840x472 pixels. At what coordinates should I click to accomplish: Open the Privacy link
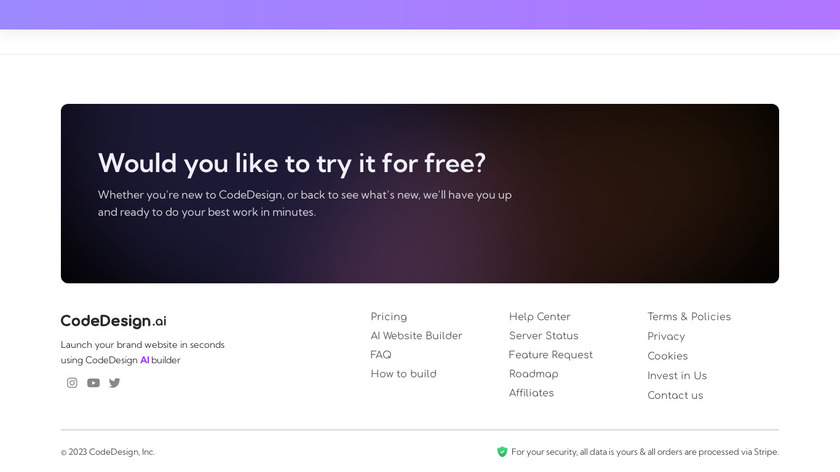[666, 337]
